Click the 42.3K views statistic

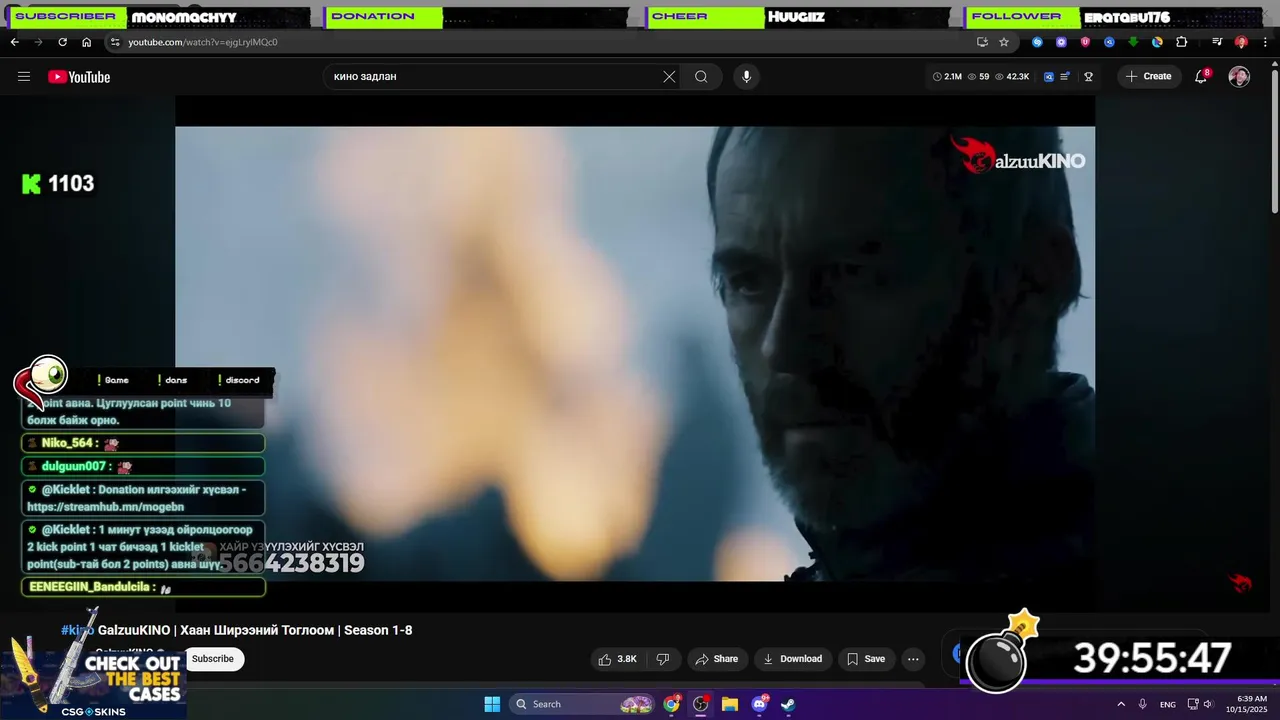1011,77
